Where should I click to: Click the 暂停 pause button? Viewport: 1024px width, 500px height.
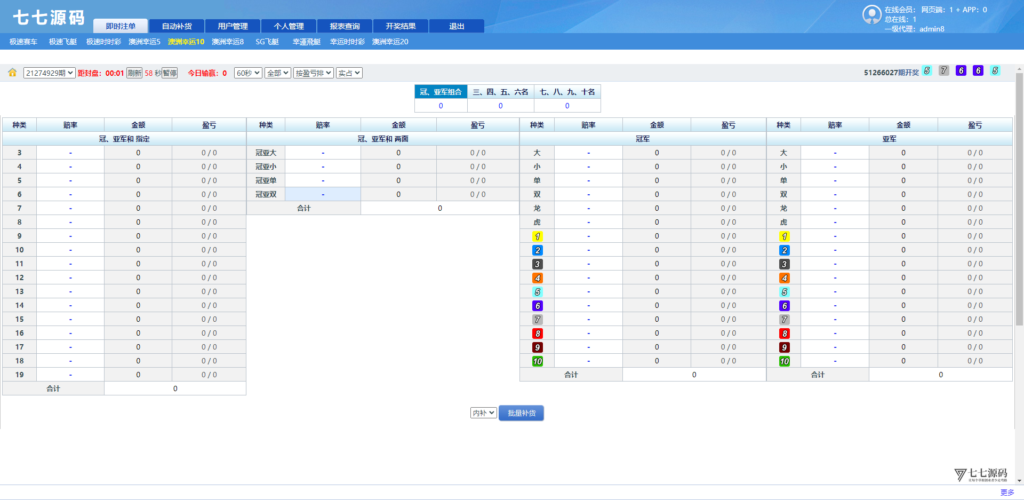170,73
